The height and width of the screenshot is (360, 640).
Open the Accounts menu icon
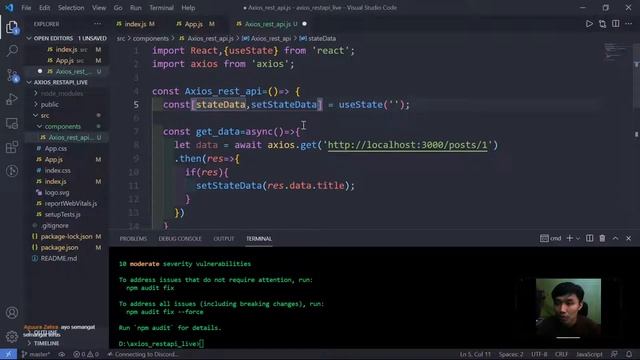(12, 313)
